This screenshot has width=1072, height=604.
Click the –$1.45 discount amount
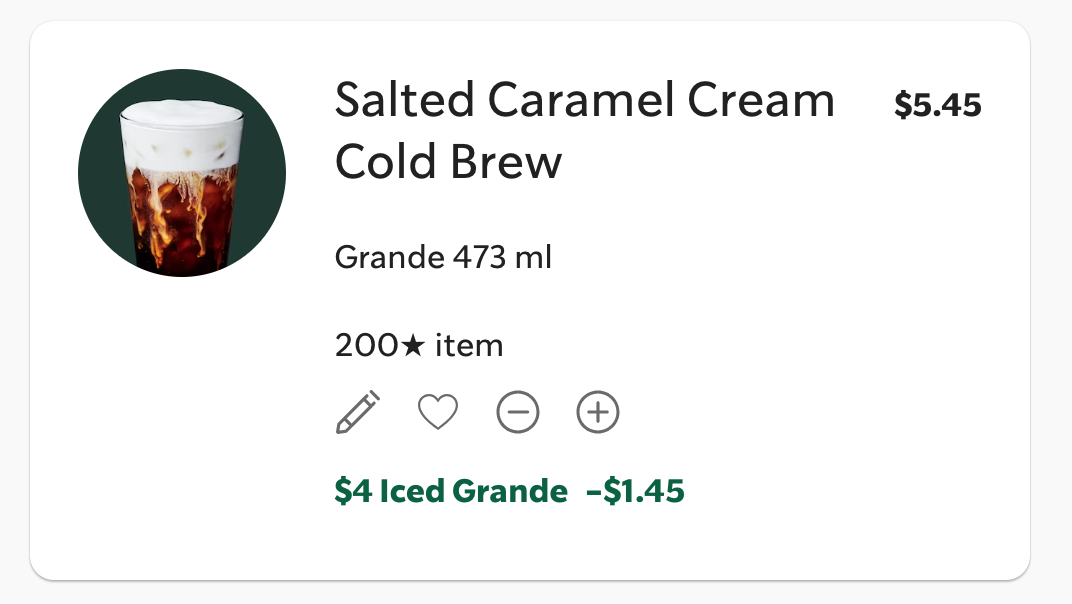(x=635, y=491)
